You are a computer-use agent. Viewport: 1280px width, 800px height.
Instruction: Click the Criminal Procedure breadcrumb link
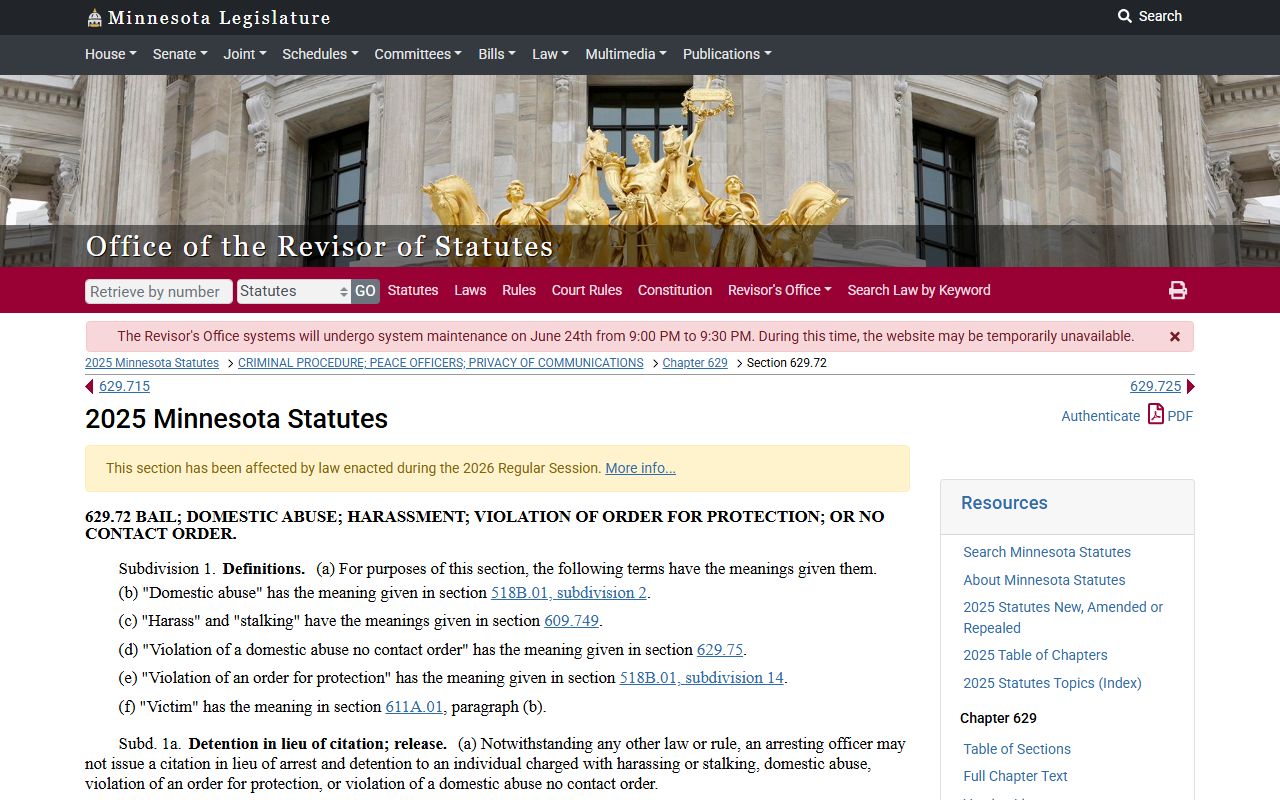coord(441,363)
